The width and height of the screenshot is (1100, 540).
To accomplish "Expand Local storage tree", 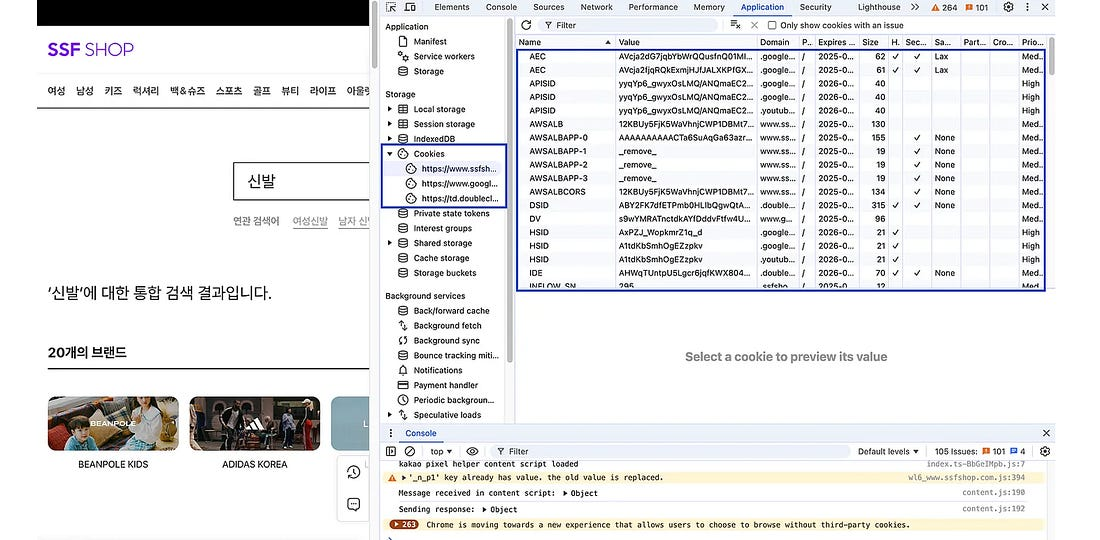I will point(390,109).
